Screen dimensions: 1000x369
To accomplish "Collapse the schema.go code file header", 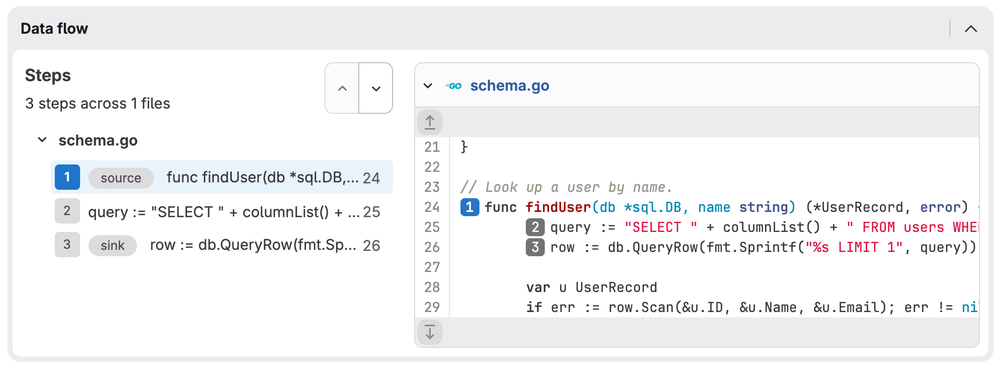I will (x=428, y=85).
